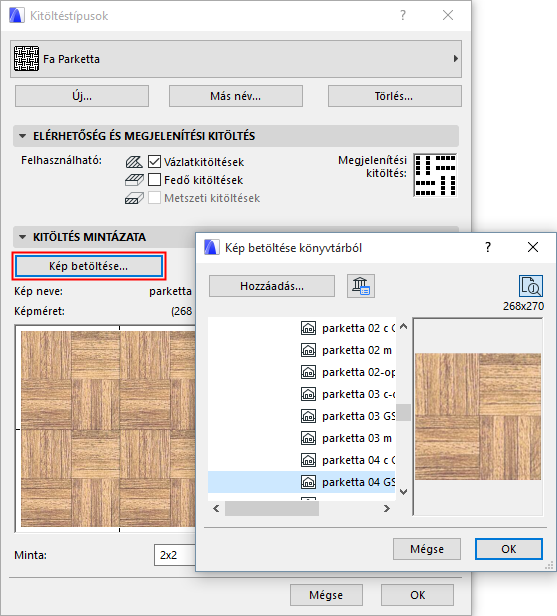Select parketta 03 m item
This screenshot has height=616, width=557.
click(302, 438)
